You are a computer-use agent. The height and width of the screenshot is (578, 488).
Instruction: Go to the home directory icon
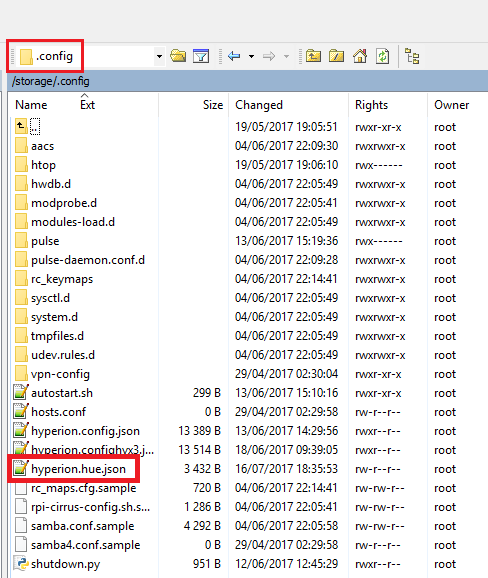coord(360,56)
